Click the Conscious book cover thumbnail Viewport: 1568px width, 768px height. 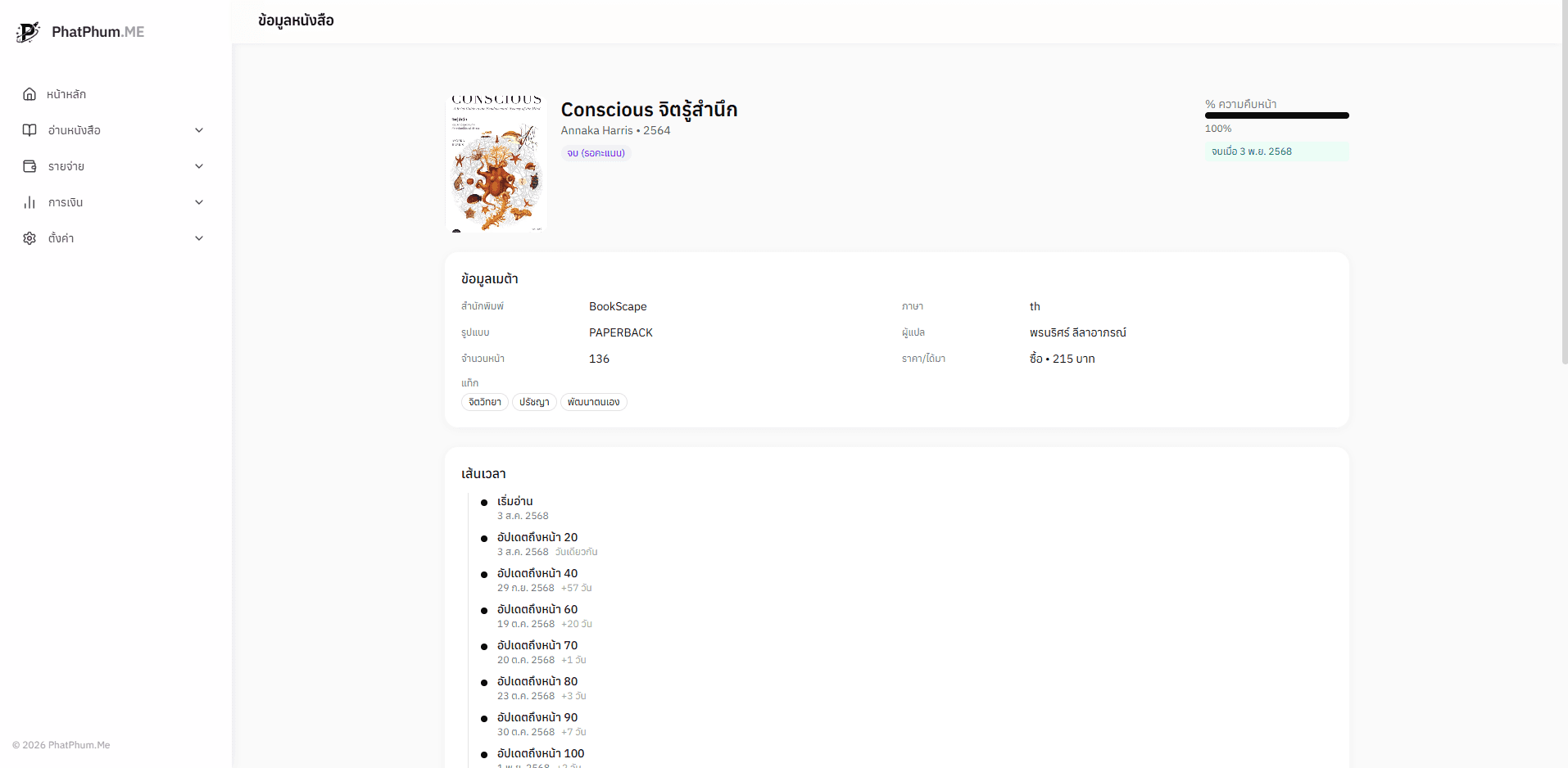(496, 163)
